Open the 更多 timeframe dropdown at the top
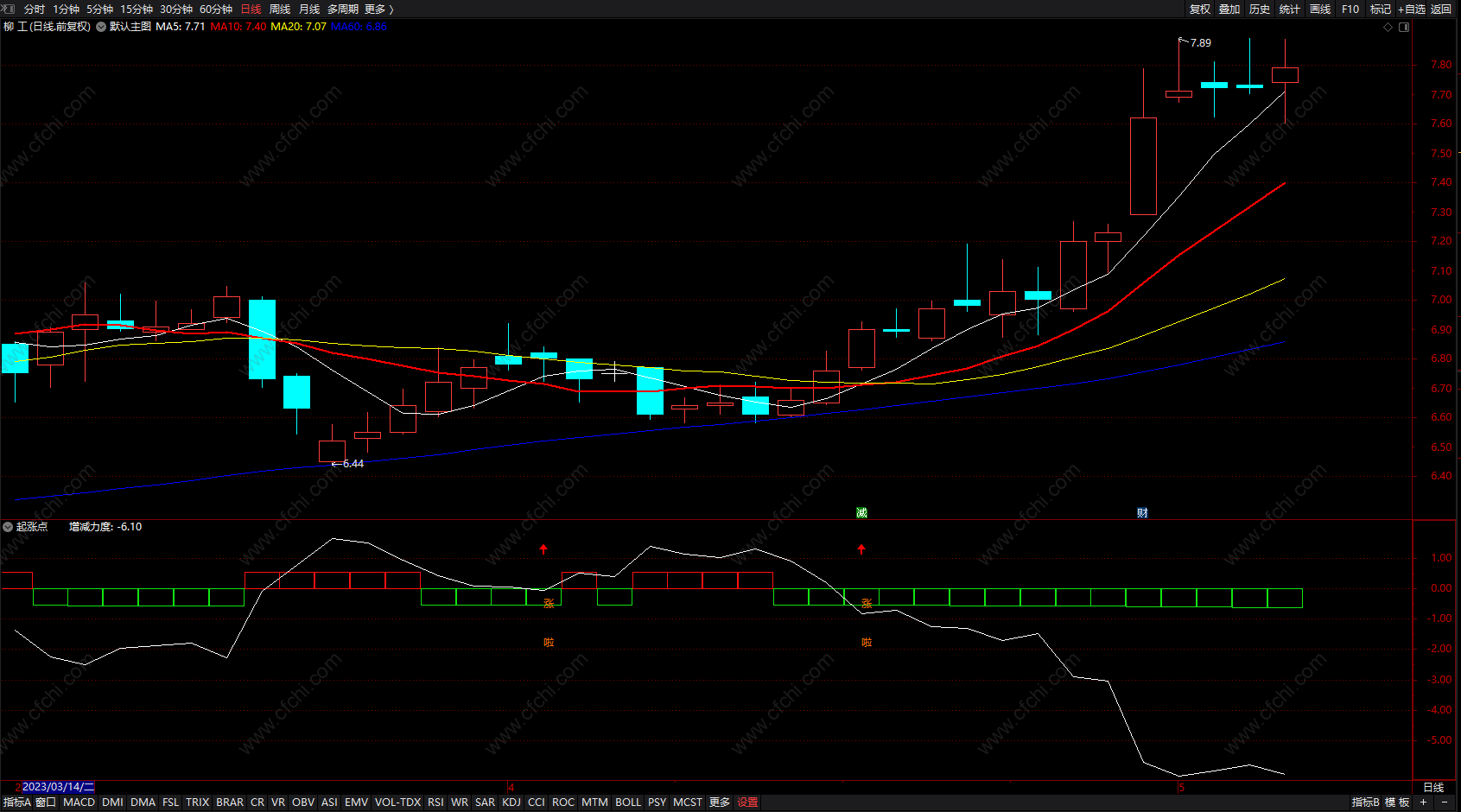This screenshot has height=812, width=1461. pyautogui.click(x=379, y=9)
